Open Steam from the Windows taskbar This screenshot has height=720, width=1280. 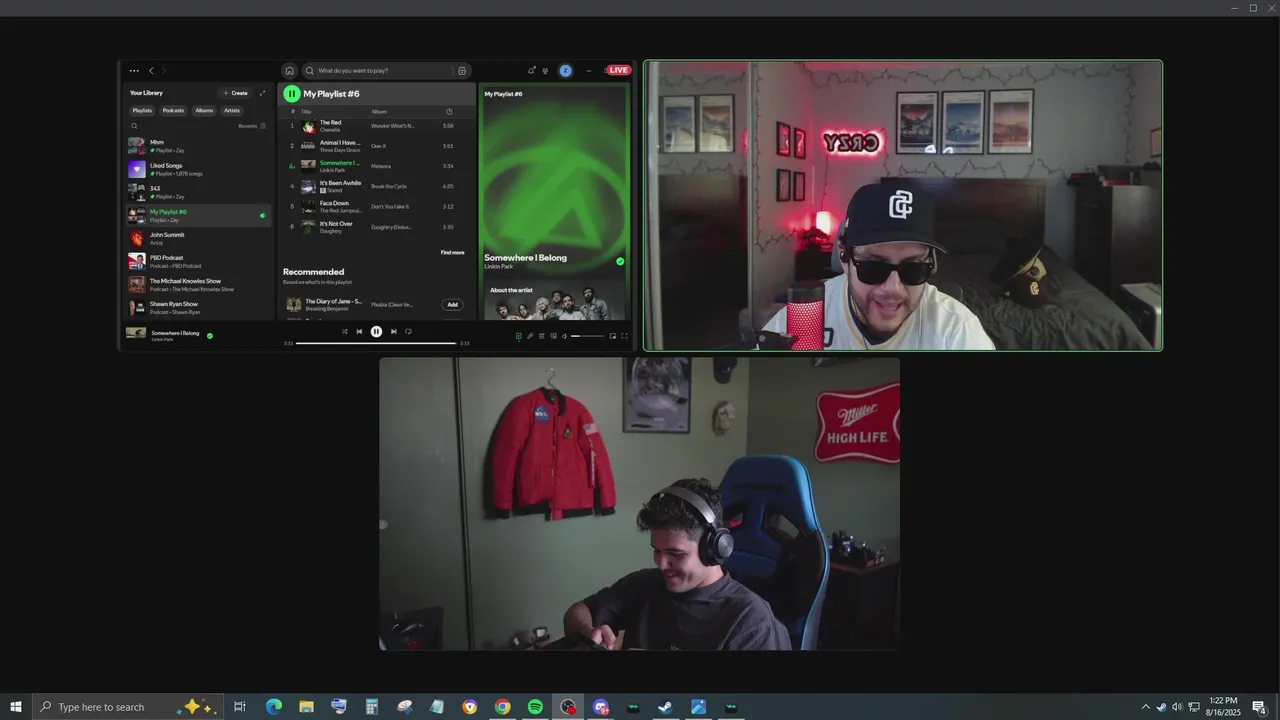click(665, 707)
